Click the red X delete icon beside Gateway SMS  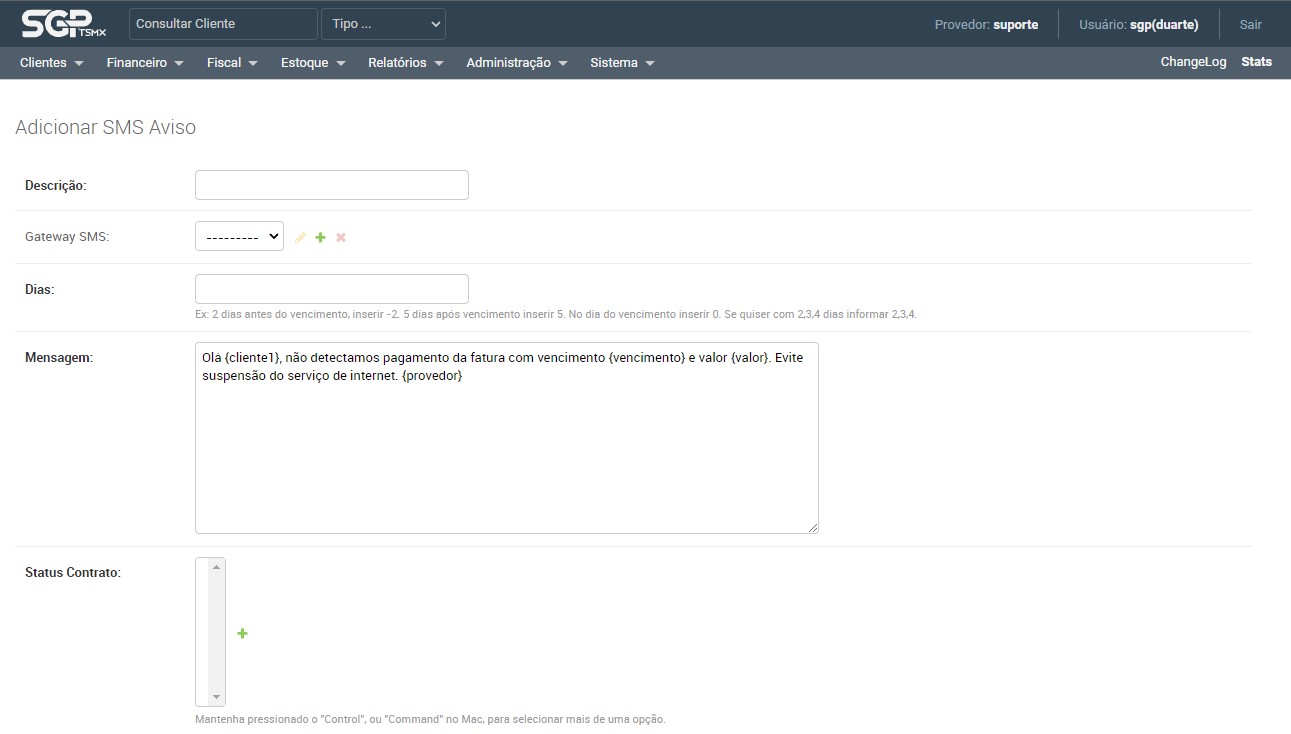click(341, 238)
